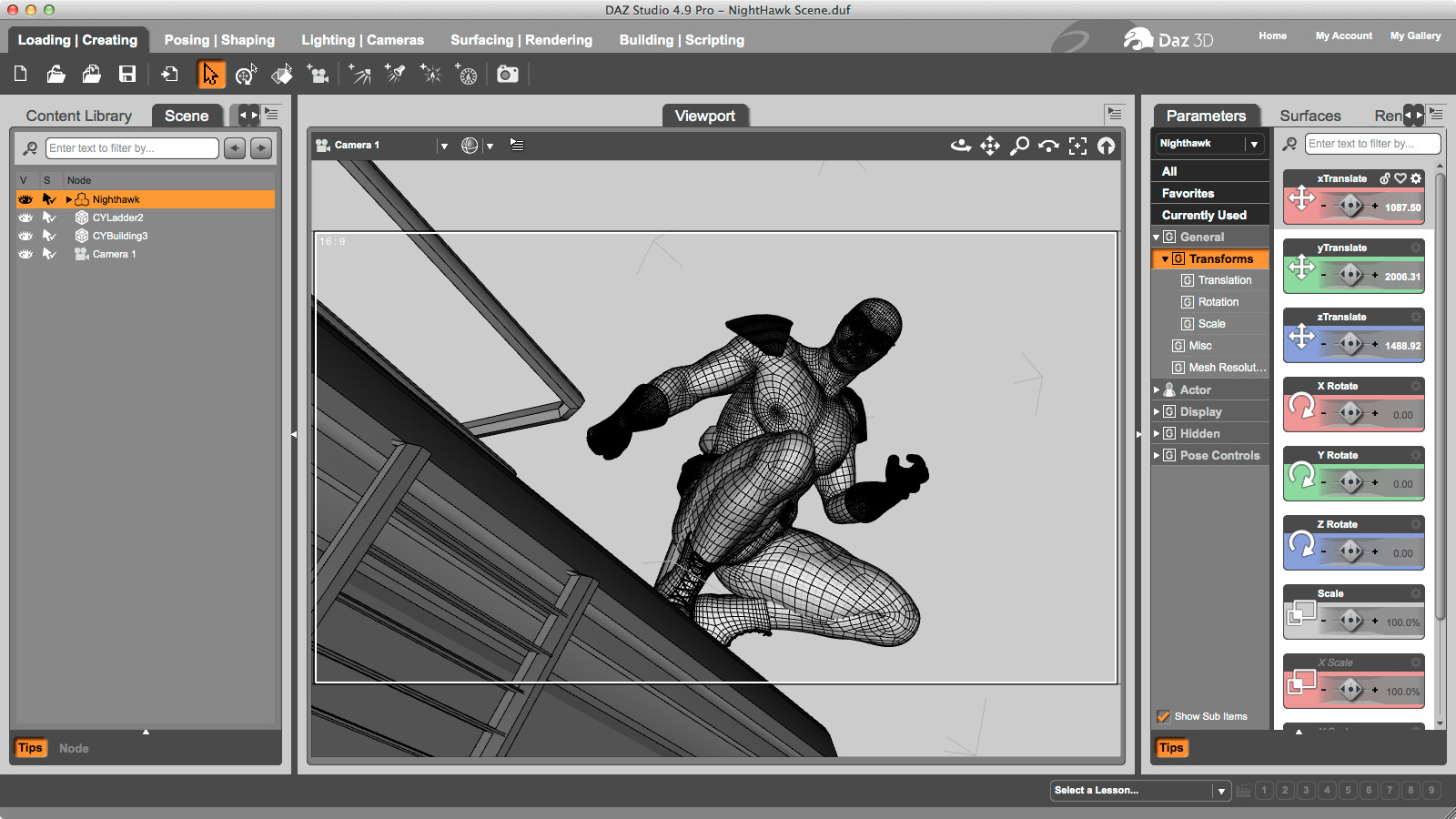The height and width of the screenshot is (819, 1456).
Task: Toggle visibility eye for Camera 1 node
Action: [x=25, y=254]
